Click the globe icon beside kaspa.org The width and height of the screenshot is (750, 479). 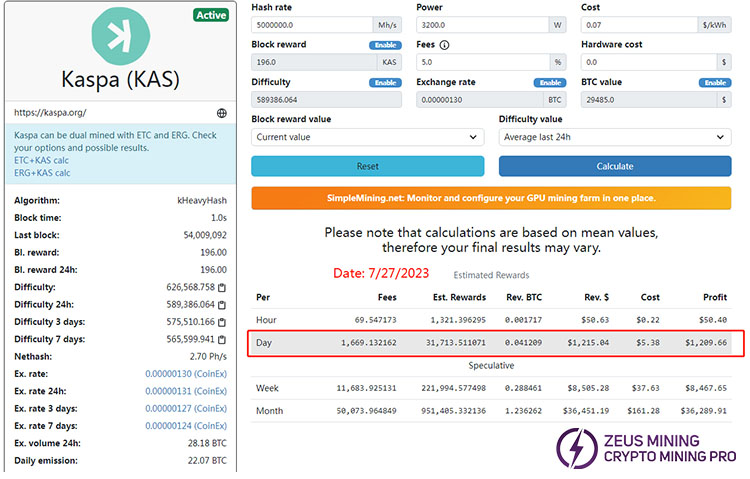click(221, 114)
